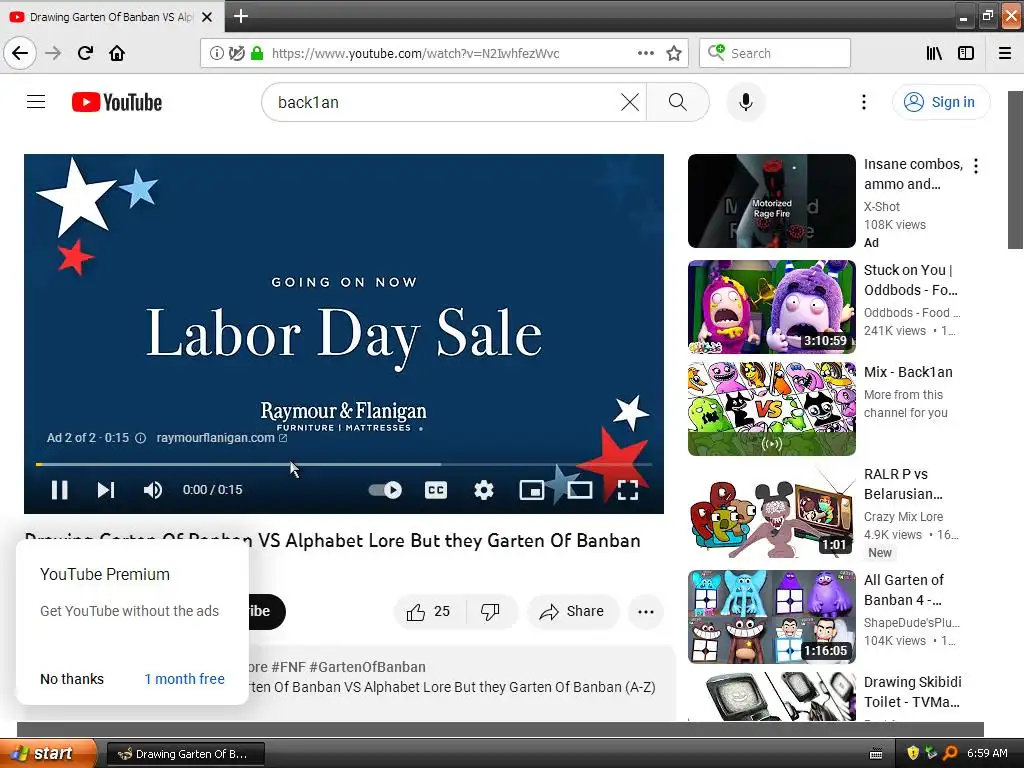Reload the page with the refresh icon
This screenshot has height=768, width=1024.
tap(85, 53)
